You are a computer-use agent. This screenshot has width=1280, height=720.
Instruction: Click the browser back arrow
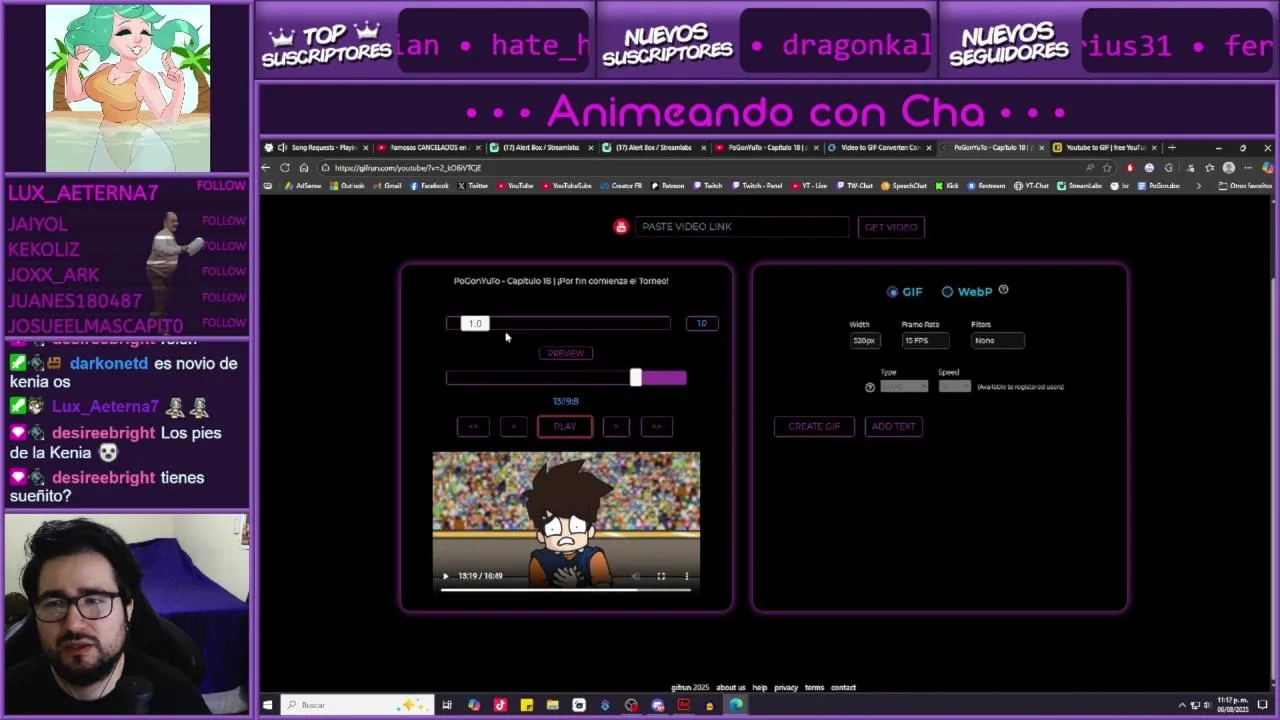coord(266,168)
